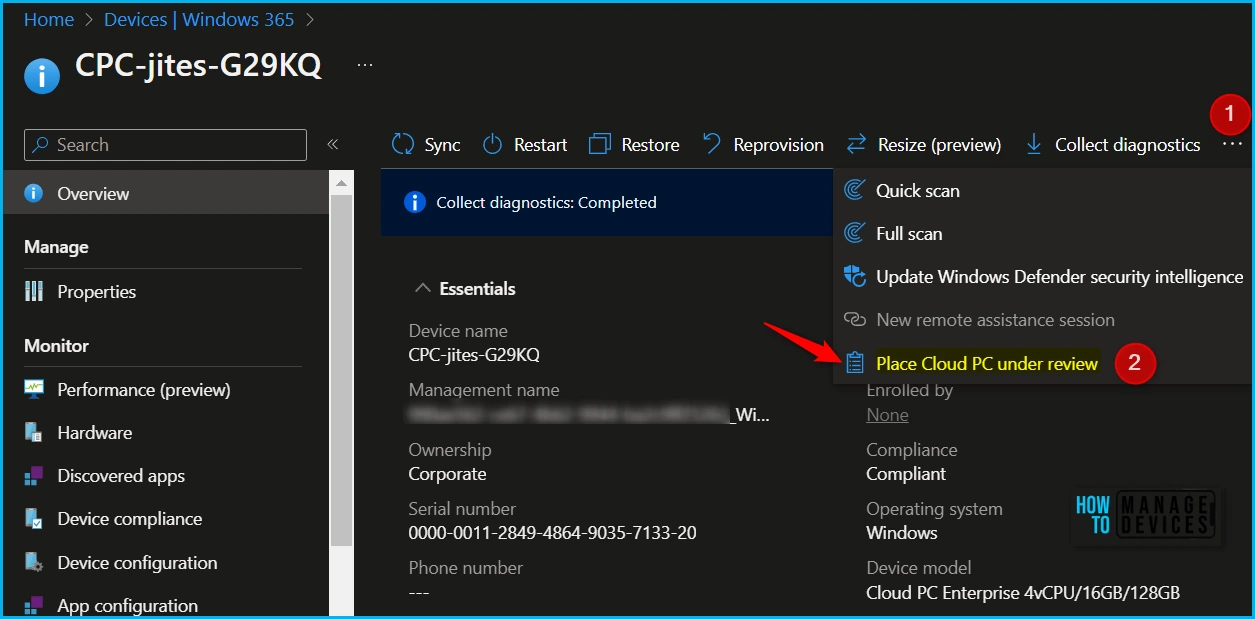Click the Full scan radar icon
The width and height of the screenshot is (1255, 619).
pos(855,233)
